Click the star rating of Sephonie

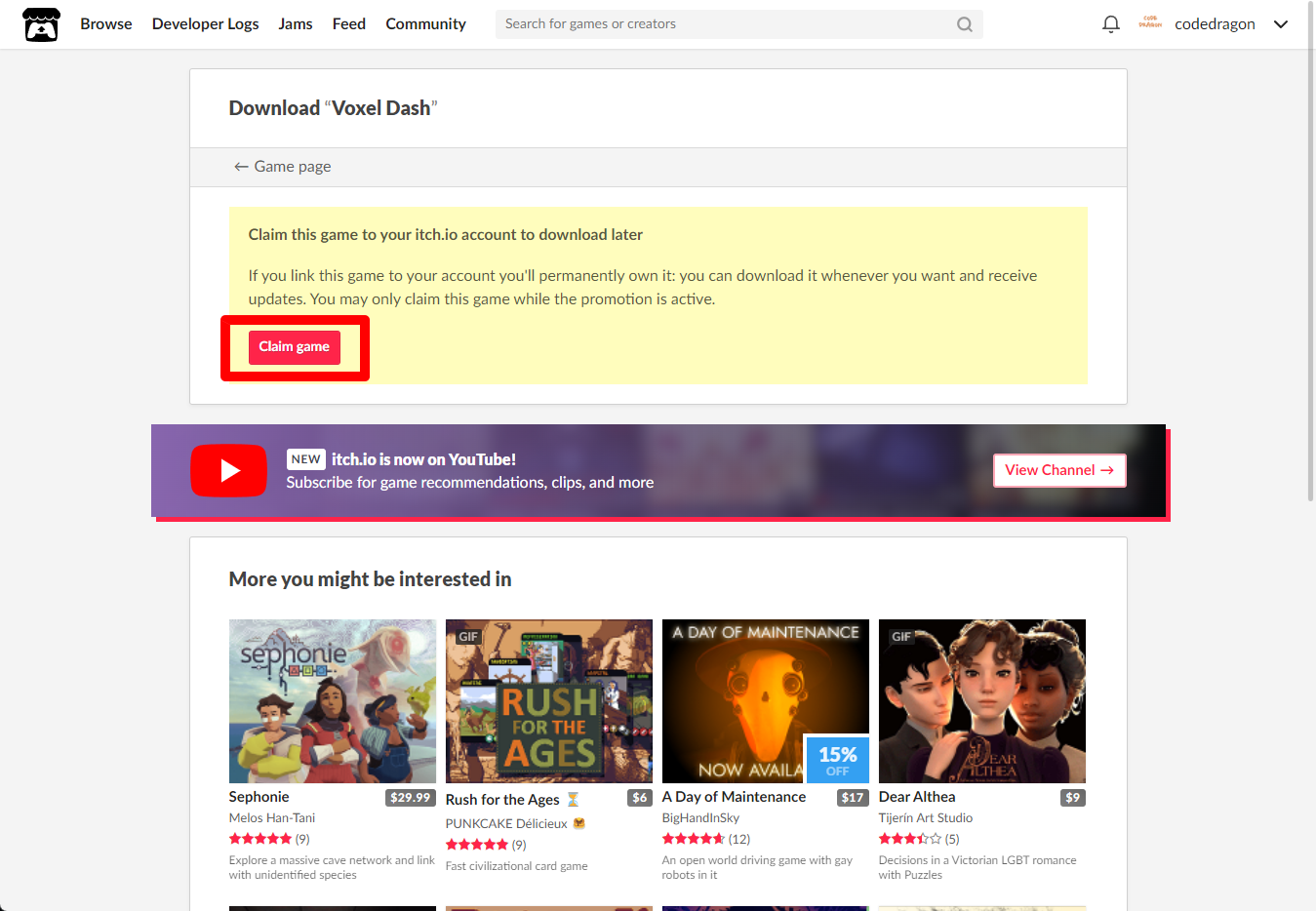click(260, 839)
